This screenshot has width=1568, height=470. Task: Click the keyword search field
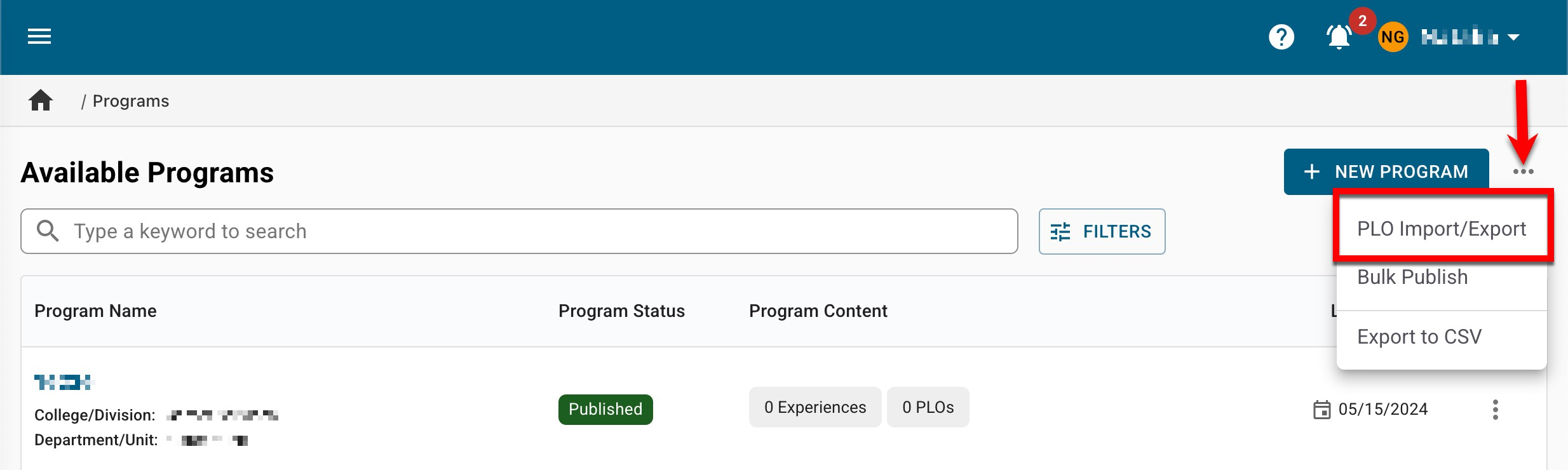[x=534, y=231]
